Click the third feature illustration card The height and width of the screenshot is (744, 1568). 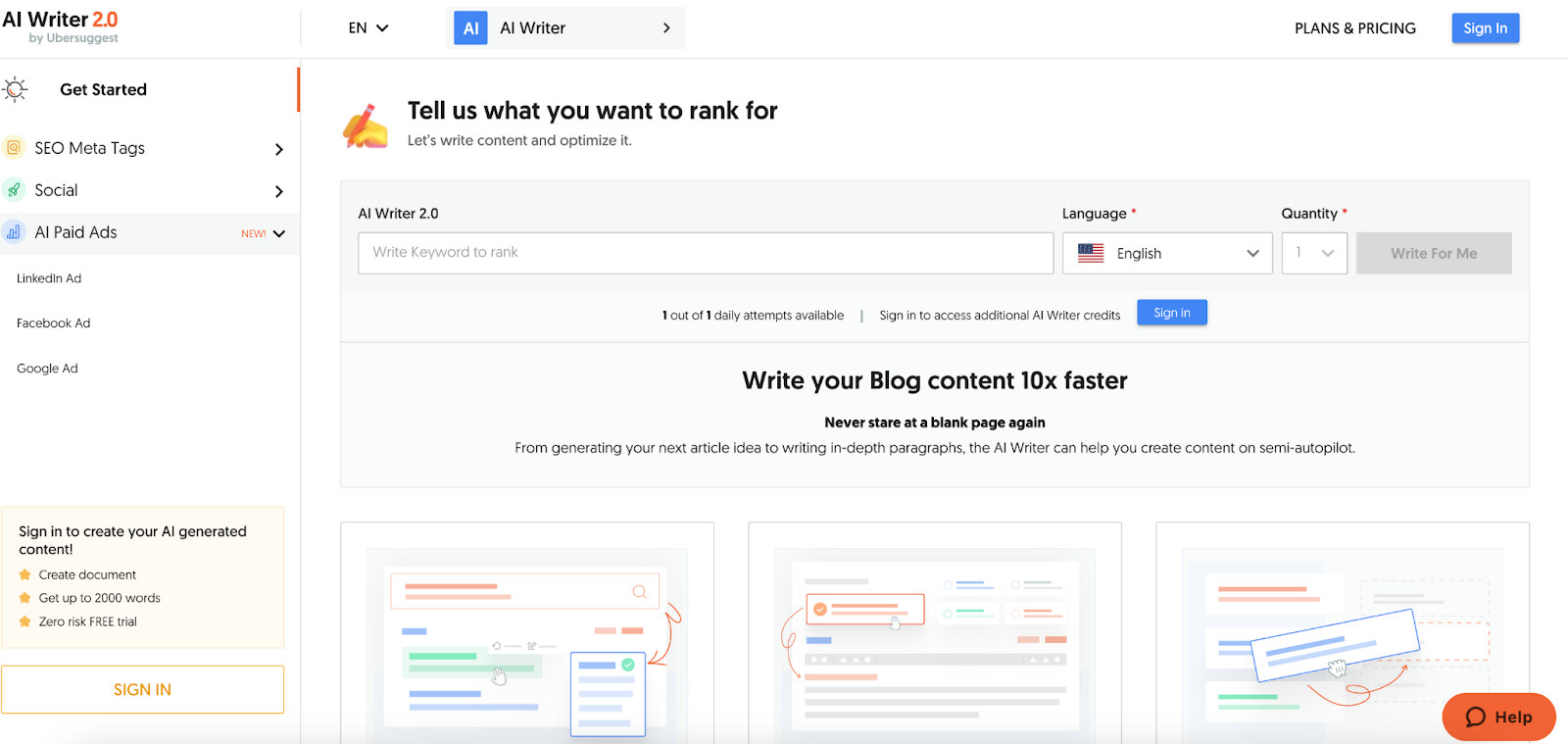pos(1343,632)
